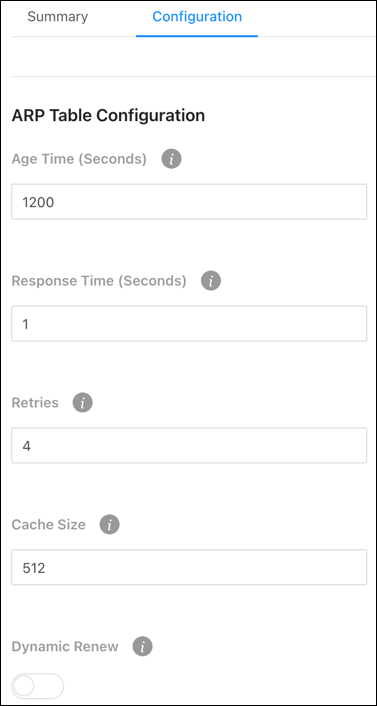The width and height of the screenshot is (377, 706).
Task: Show info for Age Time (Seconds)
Action: coord(171,159)
